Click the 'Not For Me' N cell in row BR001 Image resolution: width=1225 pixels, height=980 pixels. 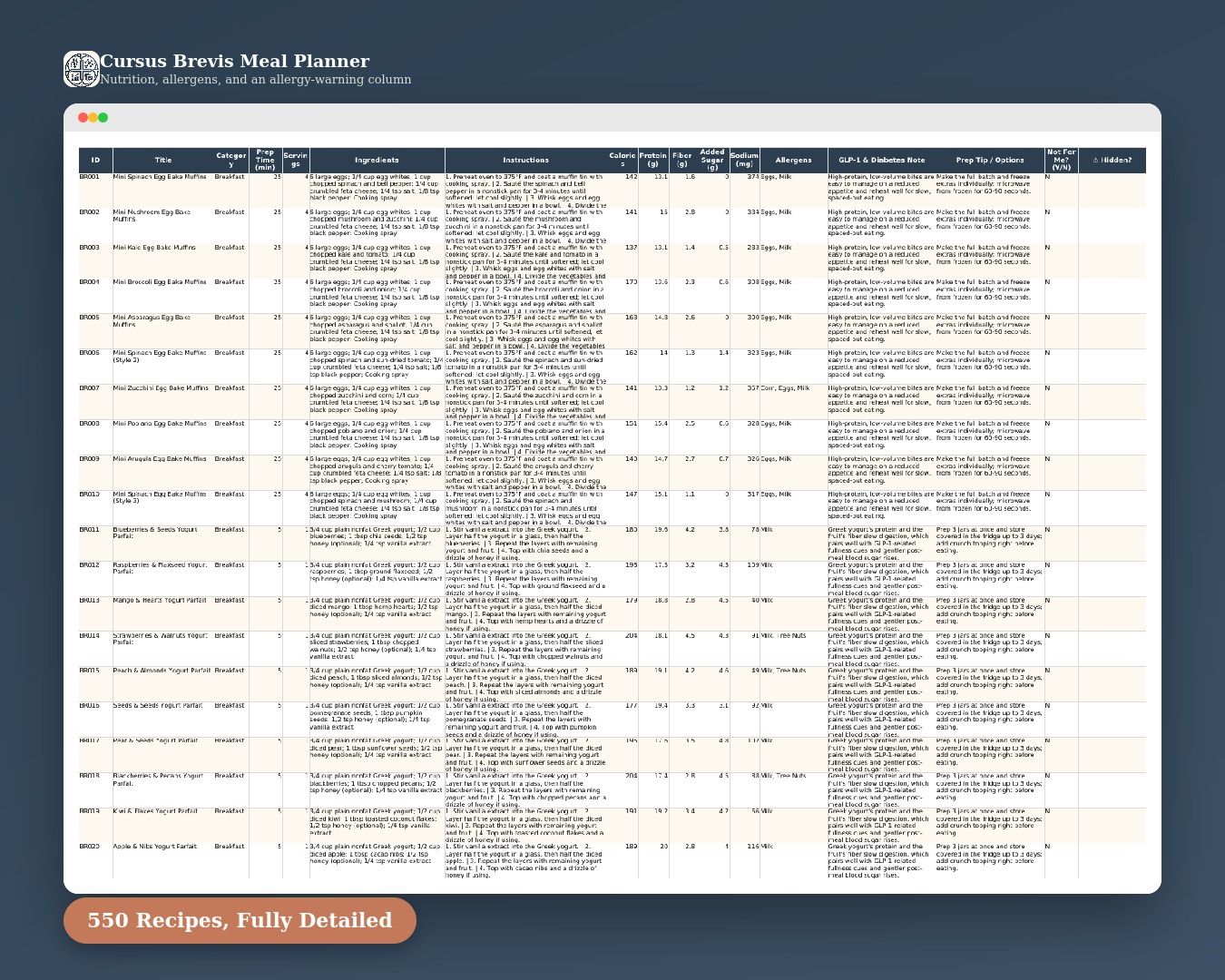[1061, 190]
